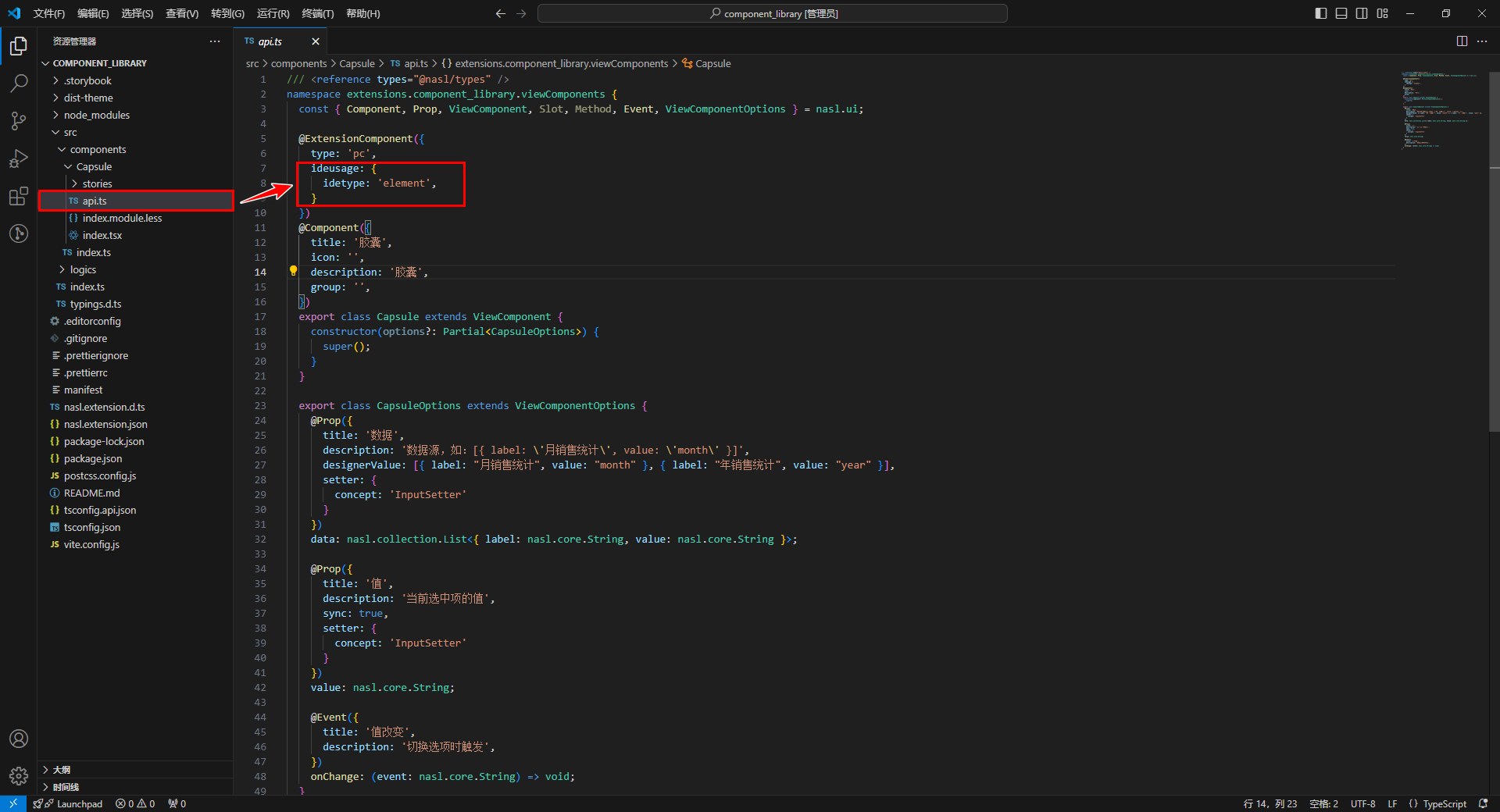Go back using the navigation arrow
The width and height of the screenshot is (1500, 812).
[501, 13]
